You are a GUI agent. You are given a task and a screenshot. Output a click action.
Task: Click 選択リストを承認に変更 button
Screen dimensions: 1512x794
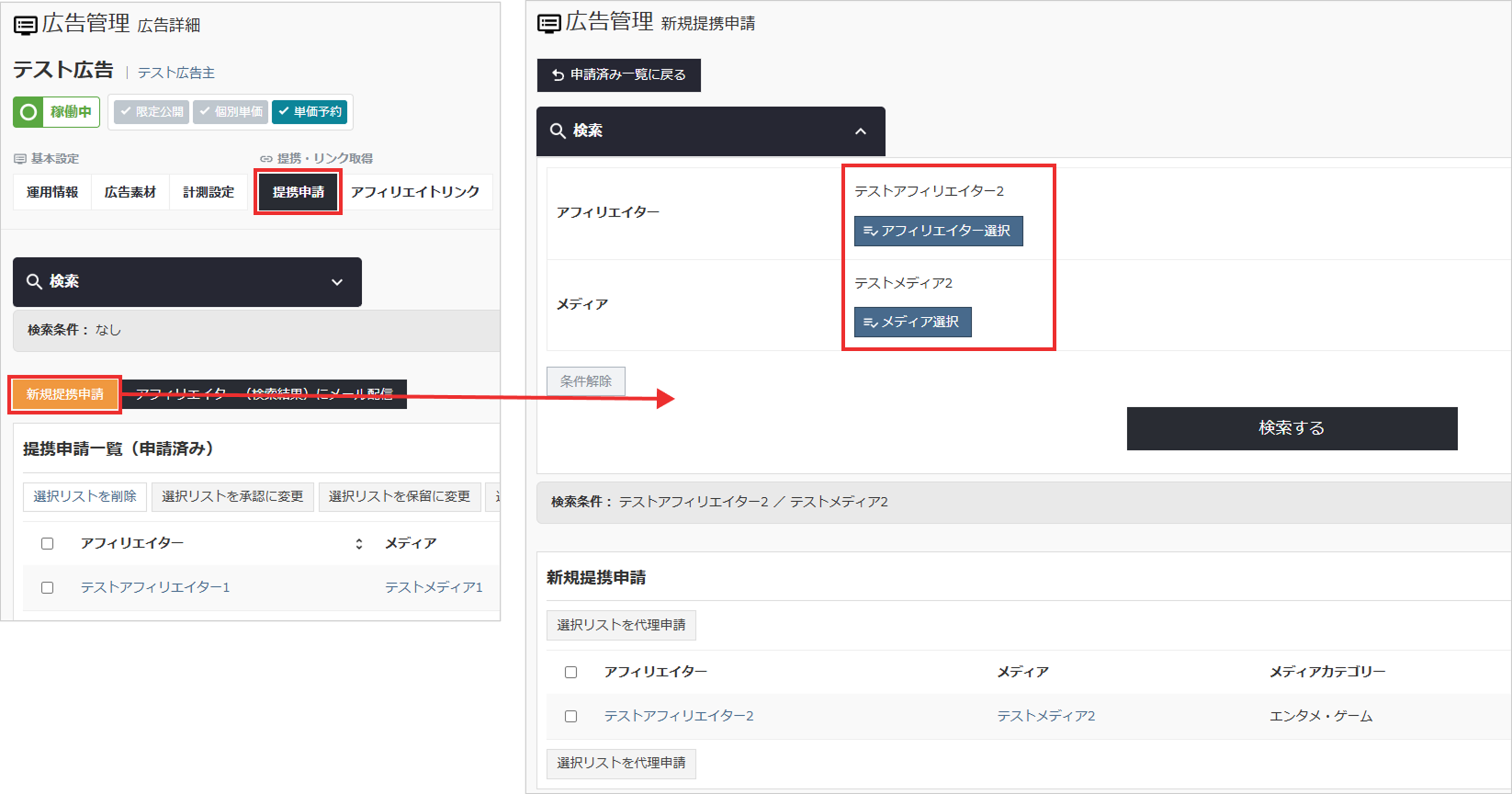pos(232,496)
